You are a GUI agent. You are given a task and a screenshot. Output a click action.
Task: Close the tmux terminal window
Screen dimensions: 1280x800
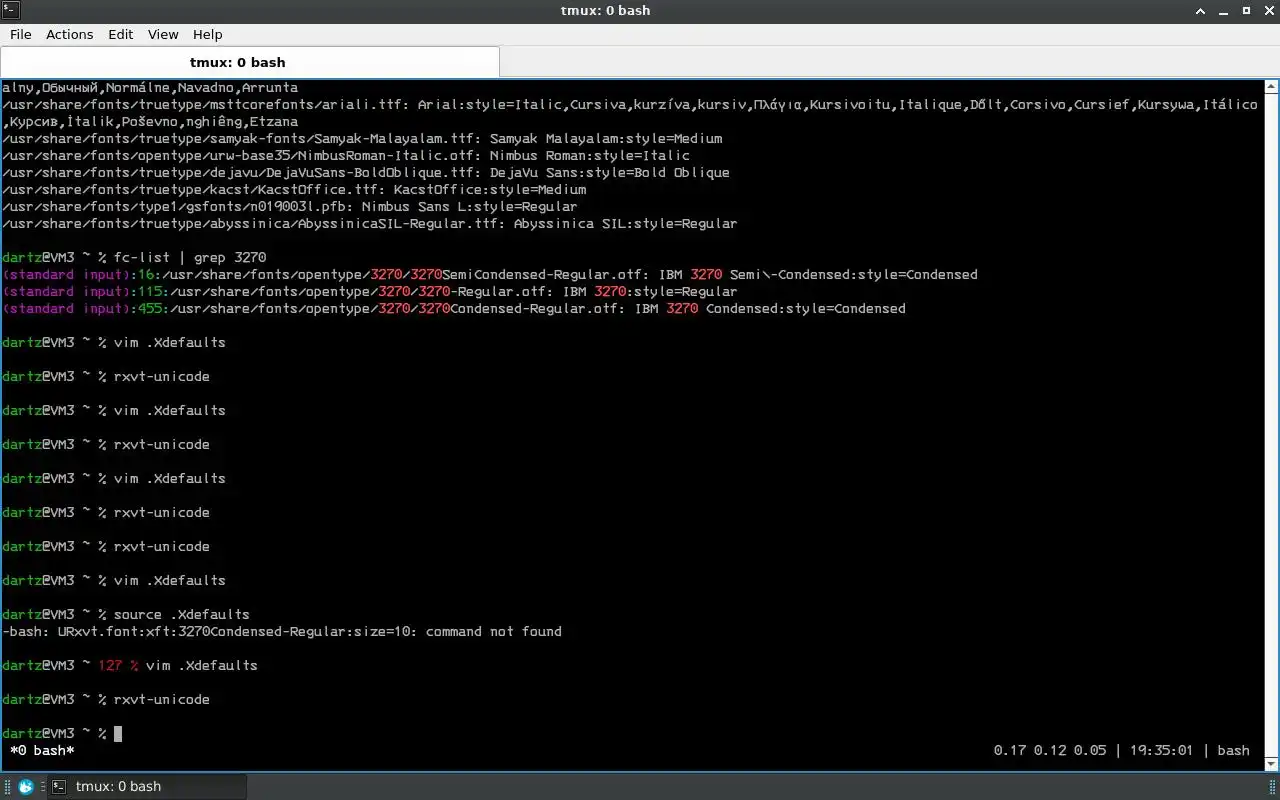coord(1268,10)
